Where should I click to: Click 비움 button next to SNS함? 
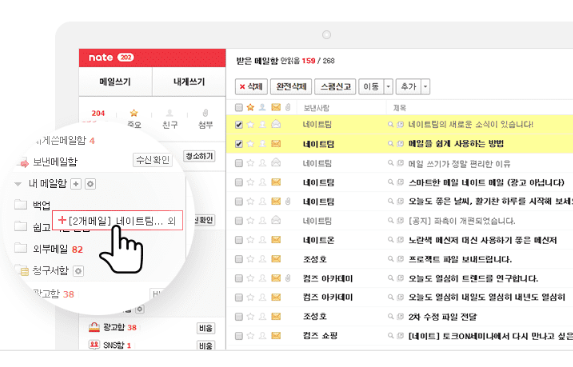206,345
